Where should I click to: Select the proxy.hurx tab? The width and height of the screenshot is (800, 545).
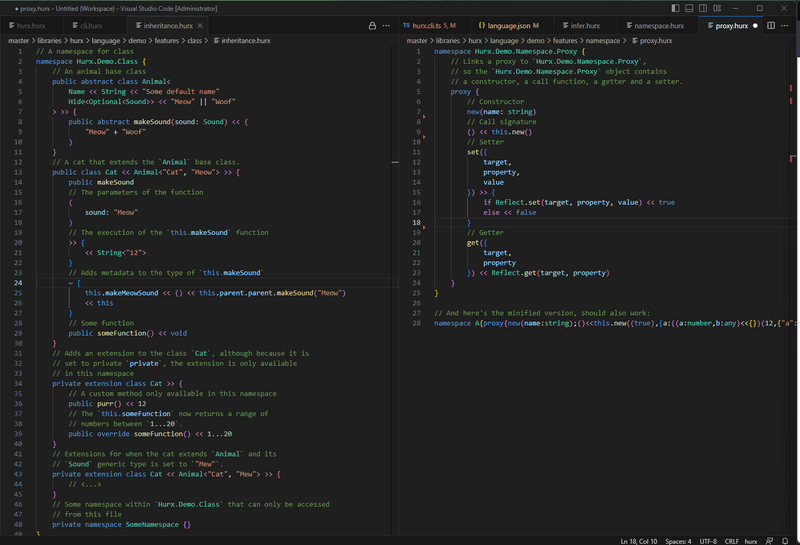(731, 26)
